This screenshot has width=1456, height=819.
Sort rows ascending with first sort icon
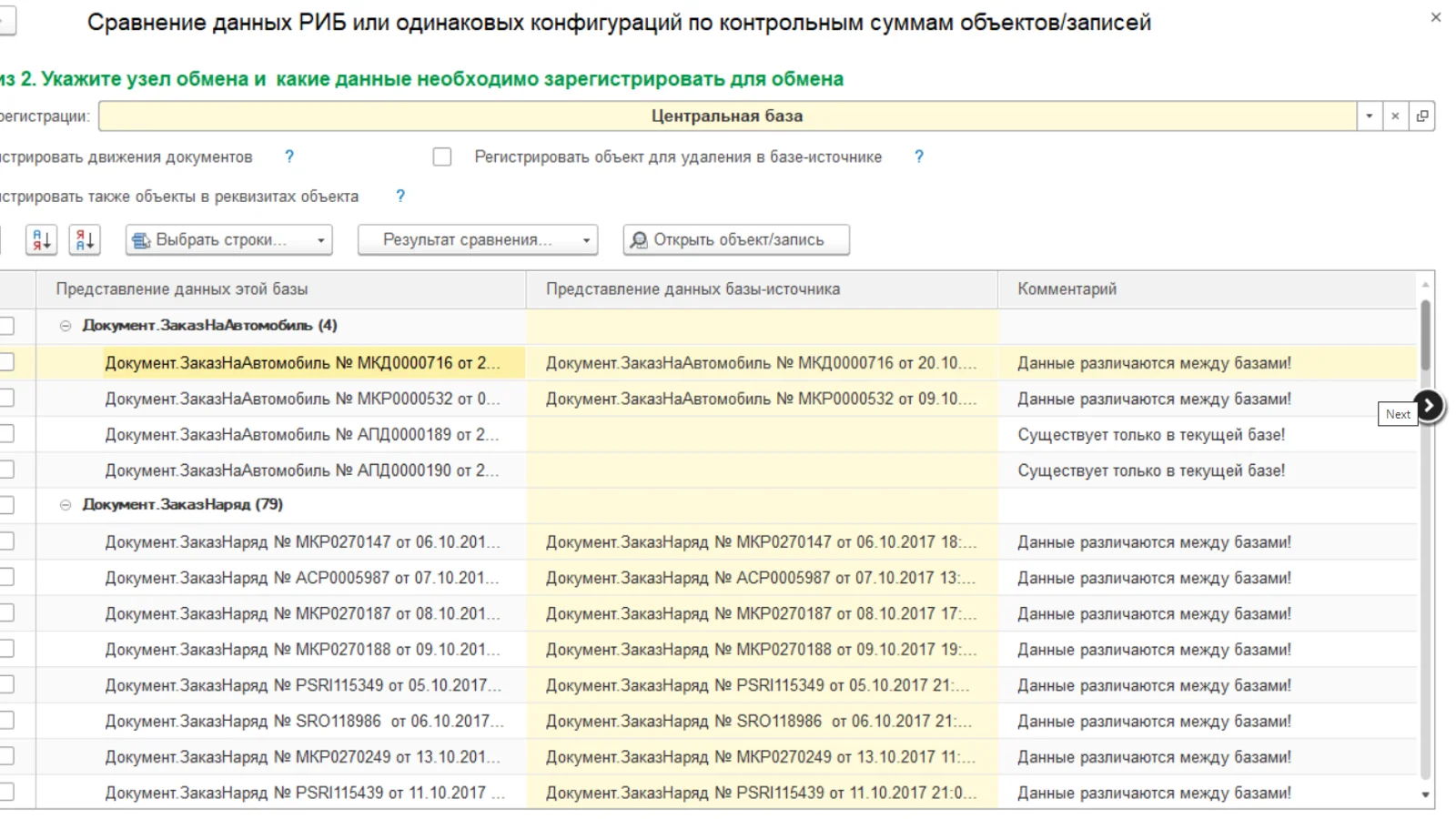click(41, 240)
